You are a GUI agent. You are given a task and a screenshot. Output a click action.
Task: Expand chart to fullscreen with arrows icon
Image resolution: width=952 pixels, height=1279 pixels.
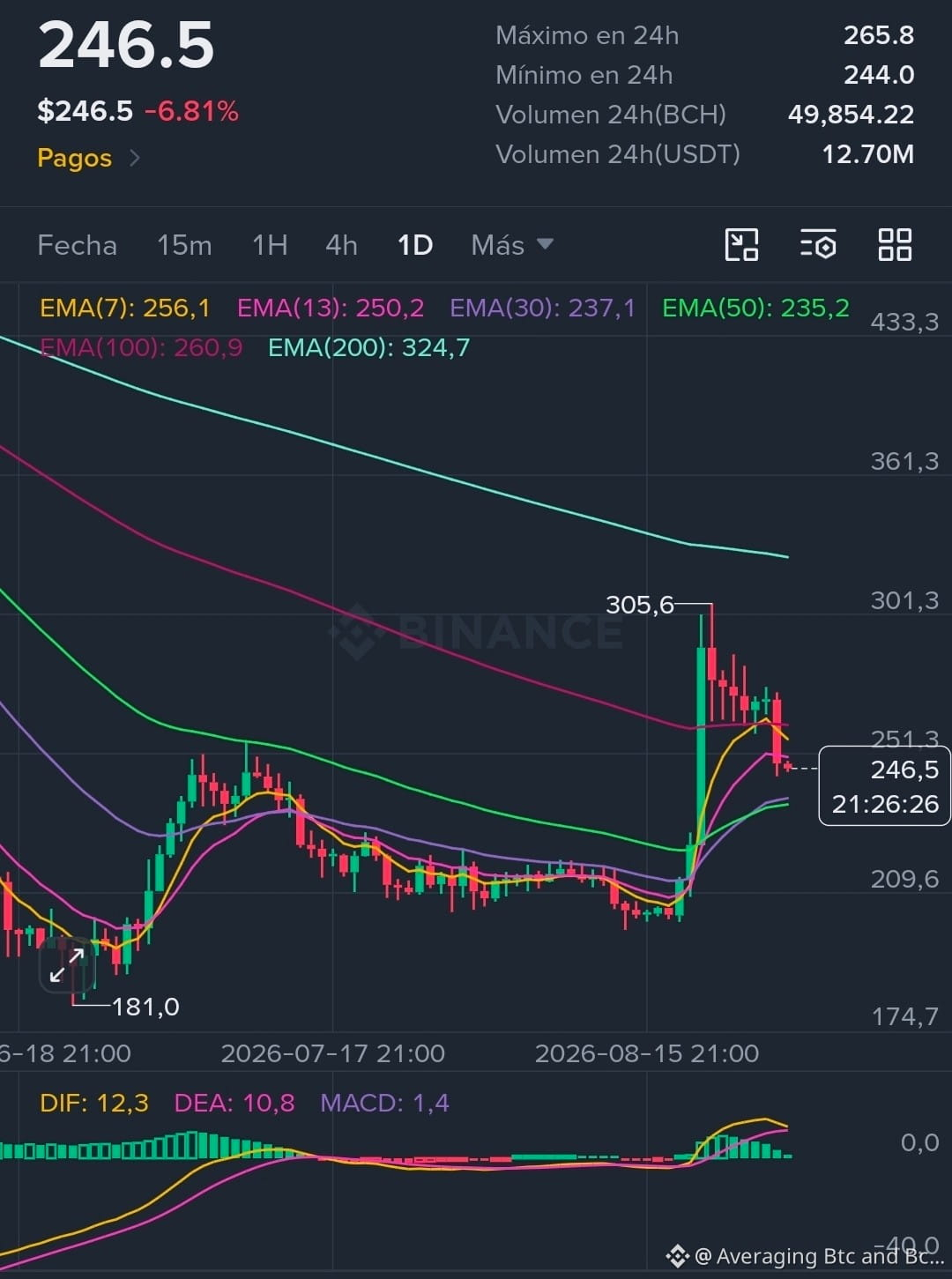coord(67,965)
